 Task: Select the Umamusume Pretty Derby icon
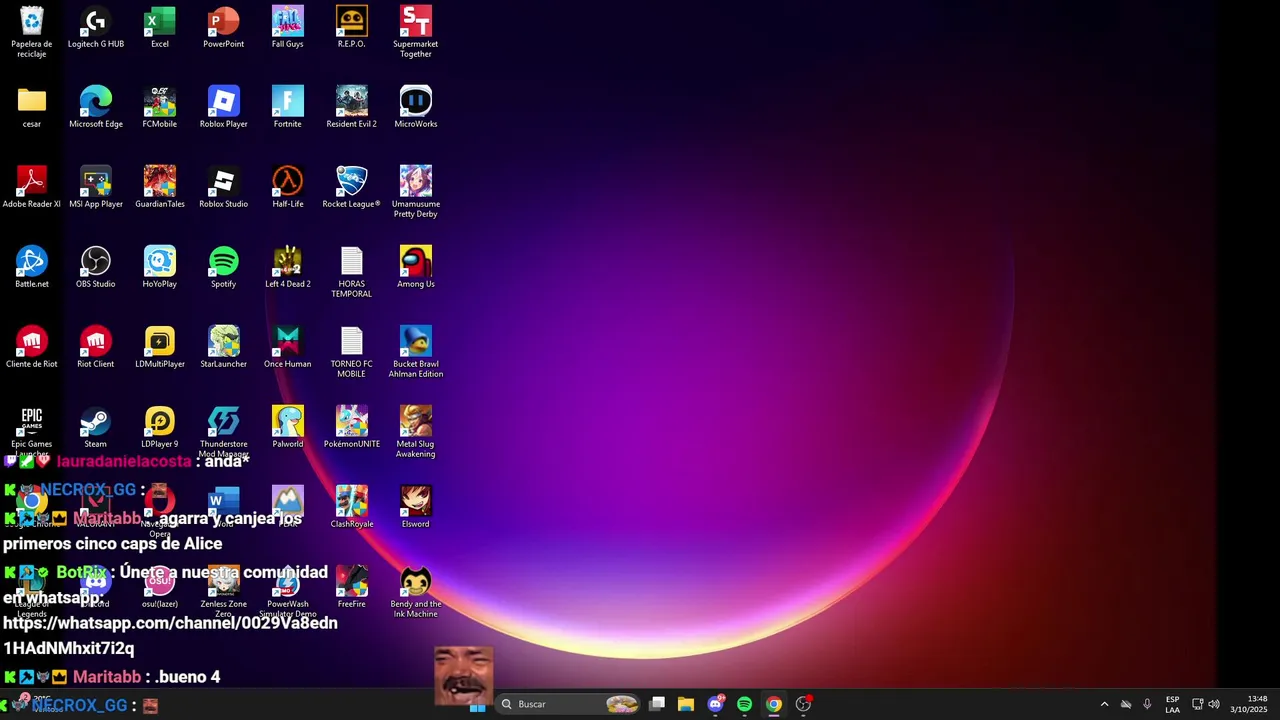pos(416,192)
